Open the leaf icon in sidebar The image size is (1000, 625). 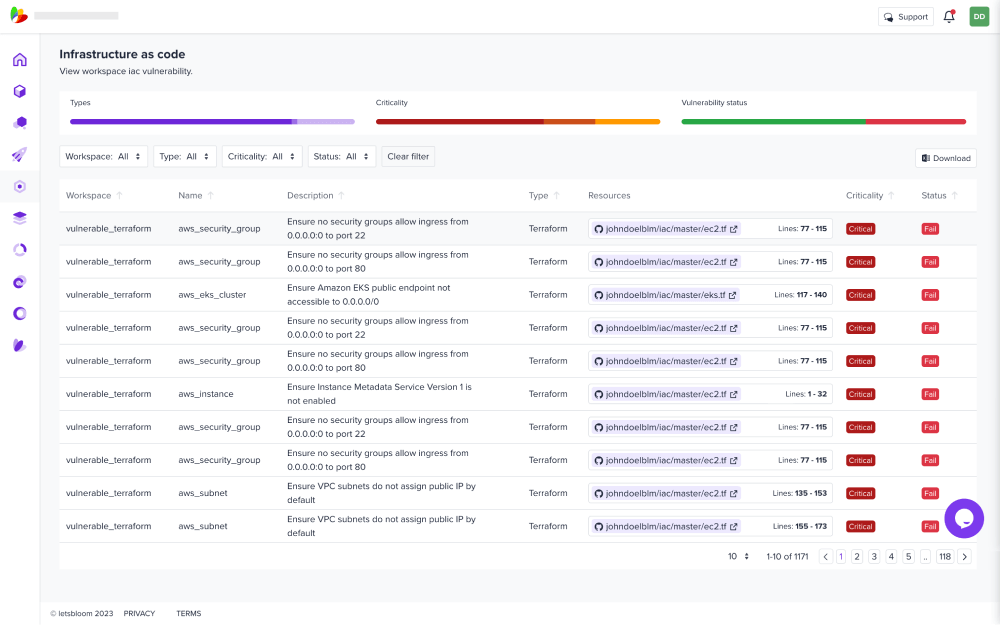coord(20,345)
